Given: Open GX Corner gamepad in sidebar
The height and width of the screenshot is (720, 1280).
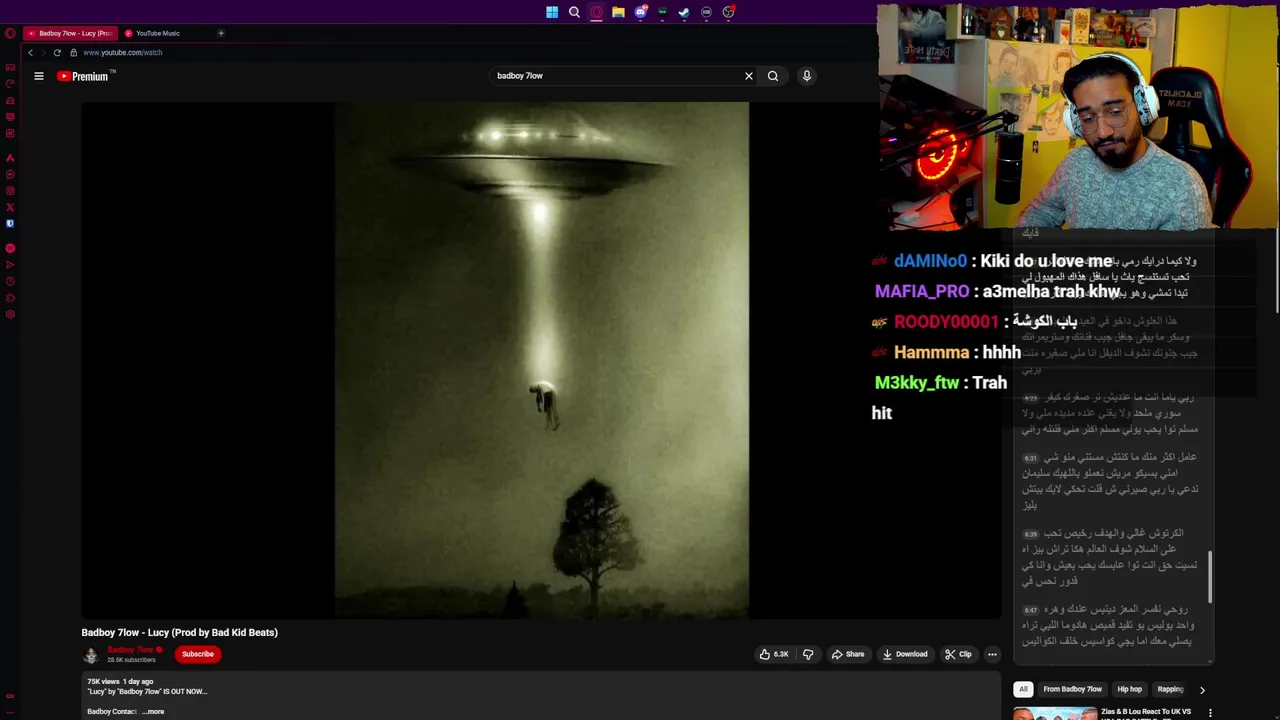Looking at the screenshot, I should [10, 68].
